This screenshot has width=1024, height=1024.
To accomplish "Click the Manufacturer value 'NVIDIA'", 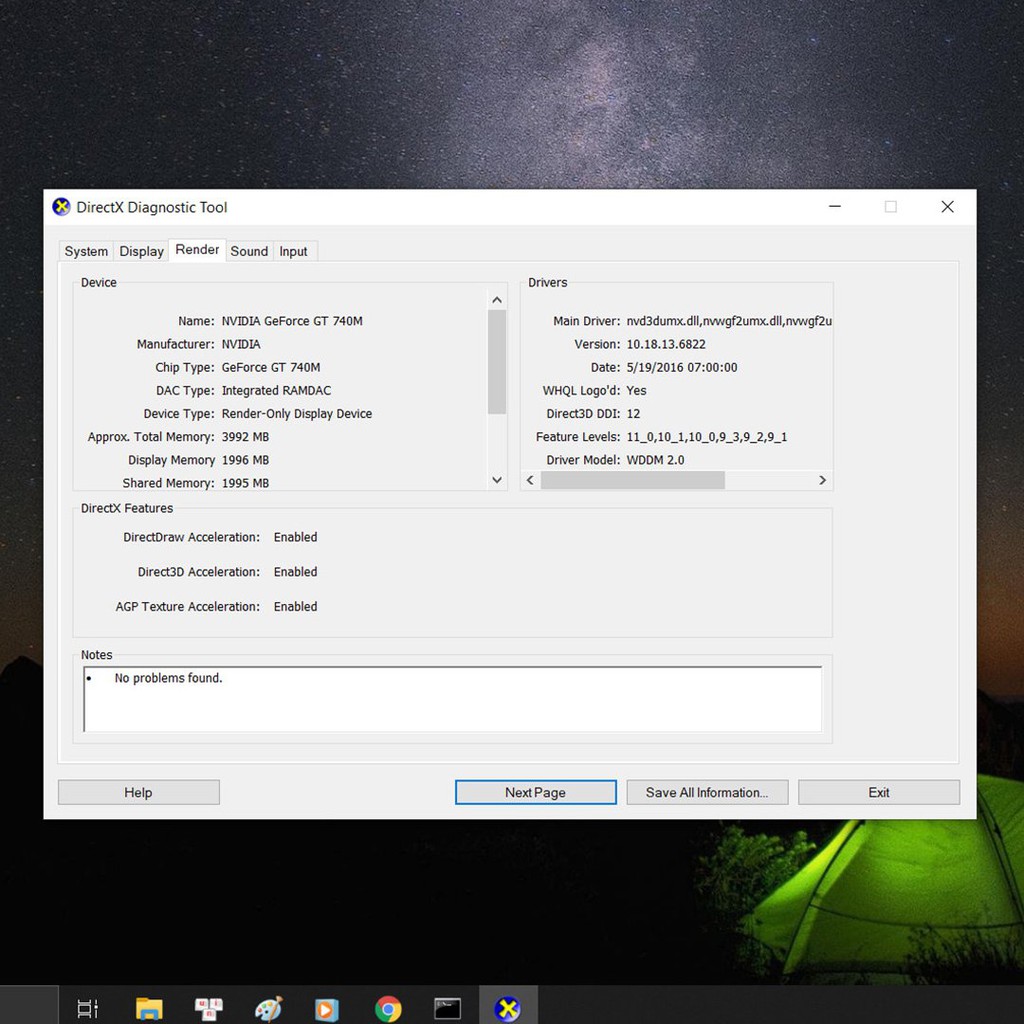I will (x=241, y=344).
